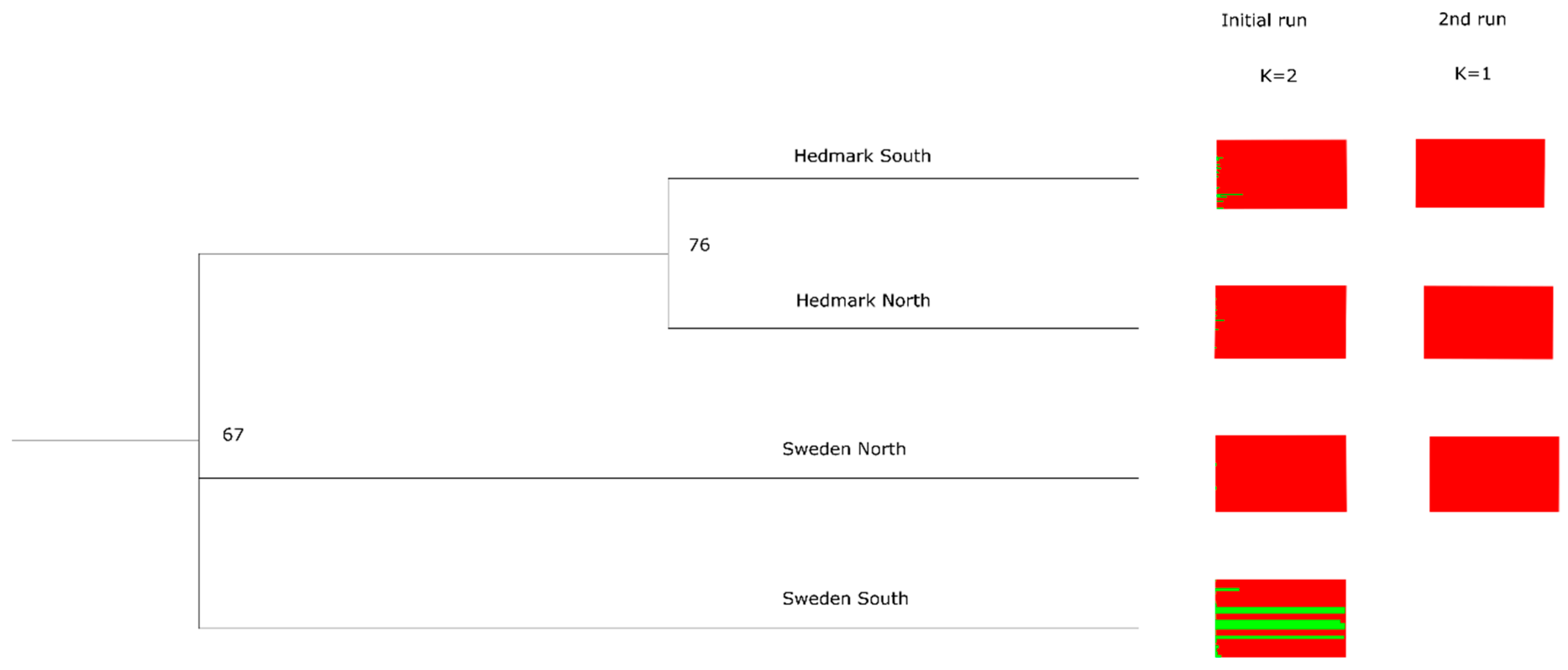1568x670 pixels.
Task: Select Hedmark North red block under K=1
Action: click(1488, 323)
